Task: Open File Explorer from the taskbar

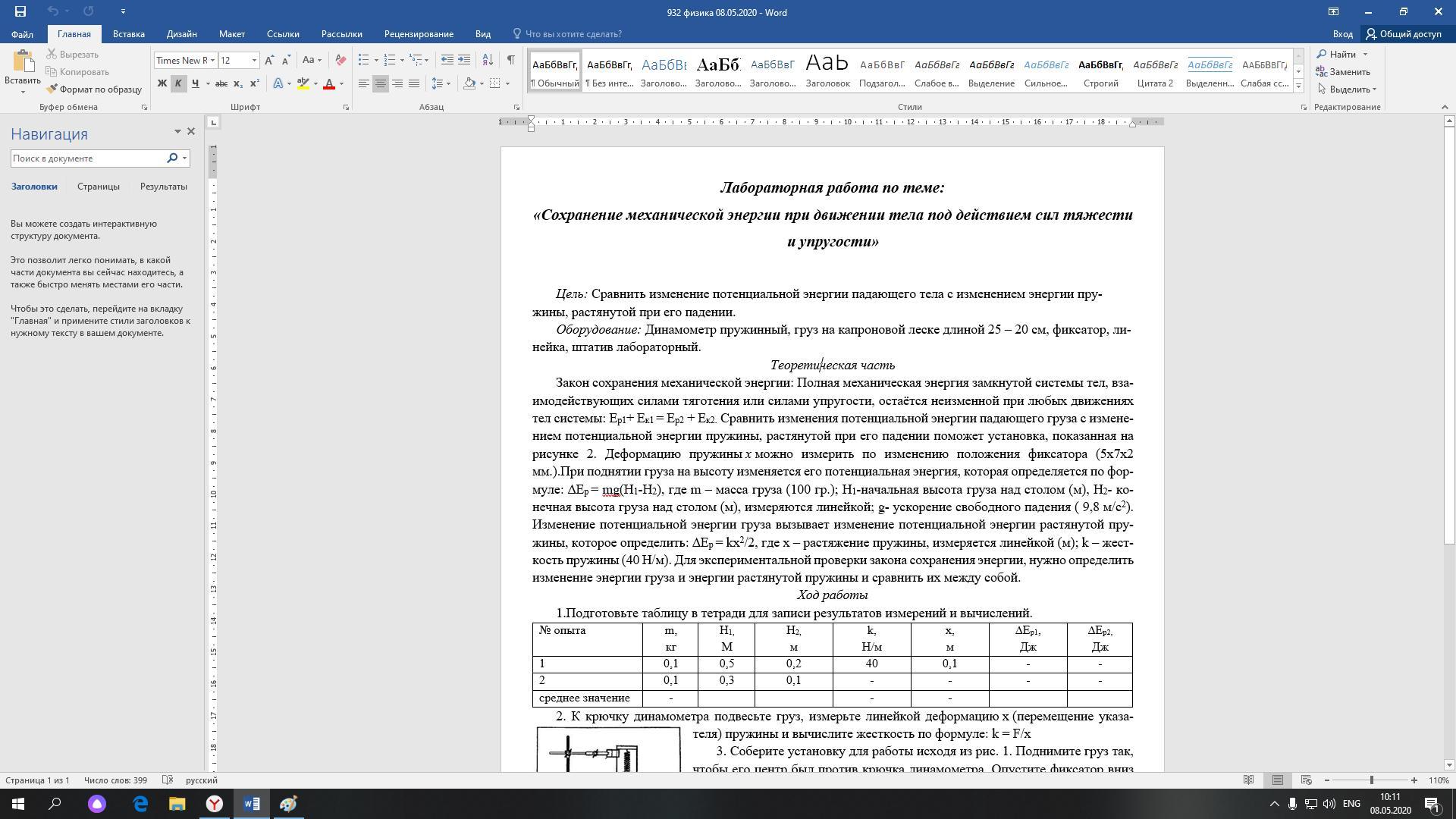Action: (177, 804)
